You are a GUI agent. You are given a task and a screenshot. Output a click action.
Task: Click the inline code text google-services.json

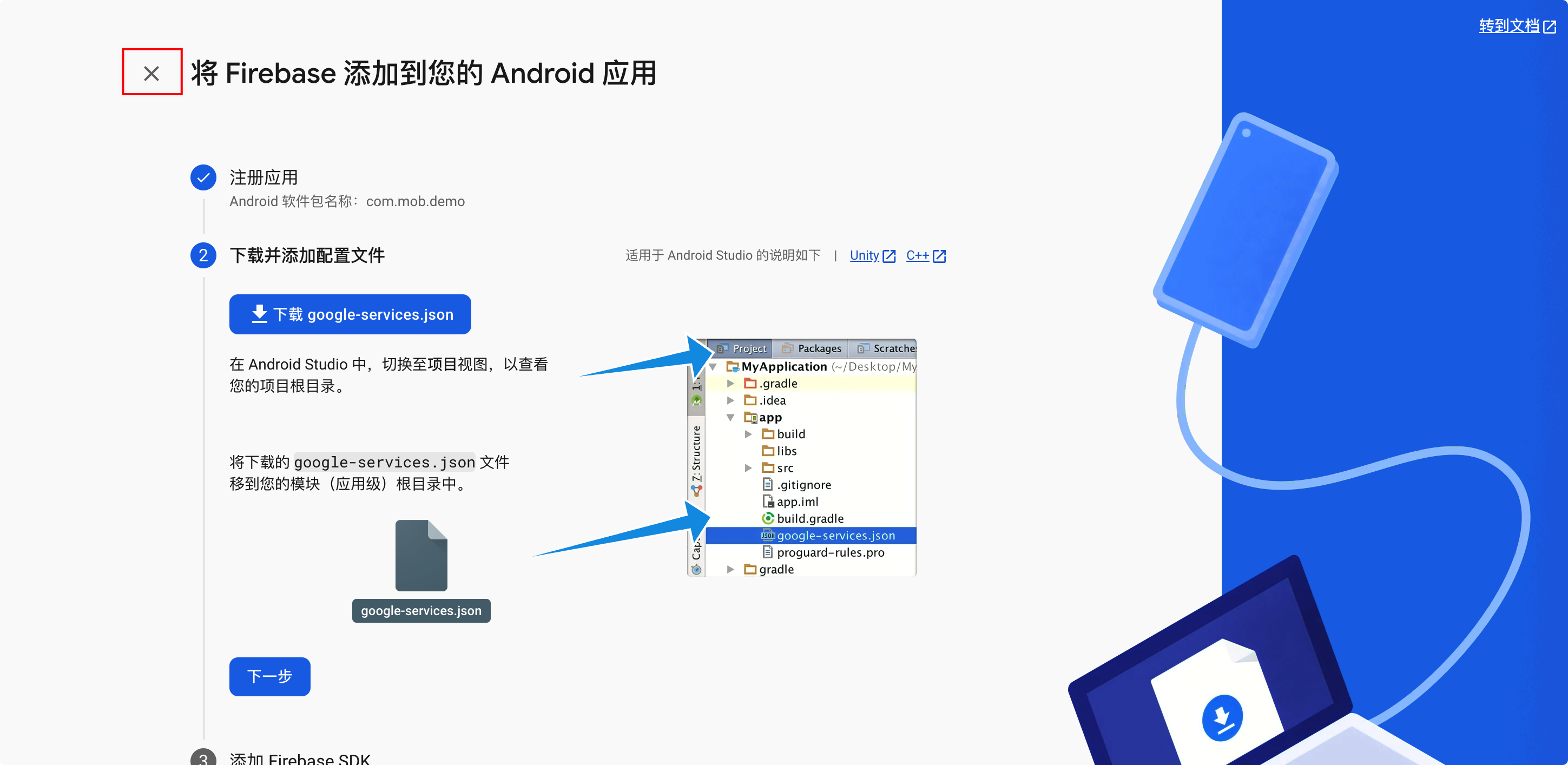coord(385,463)
